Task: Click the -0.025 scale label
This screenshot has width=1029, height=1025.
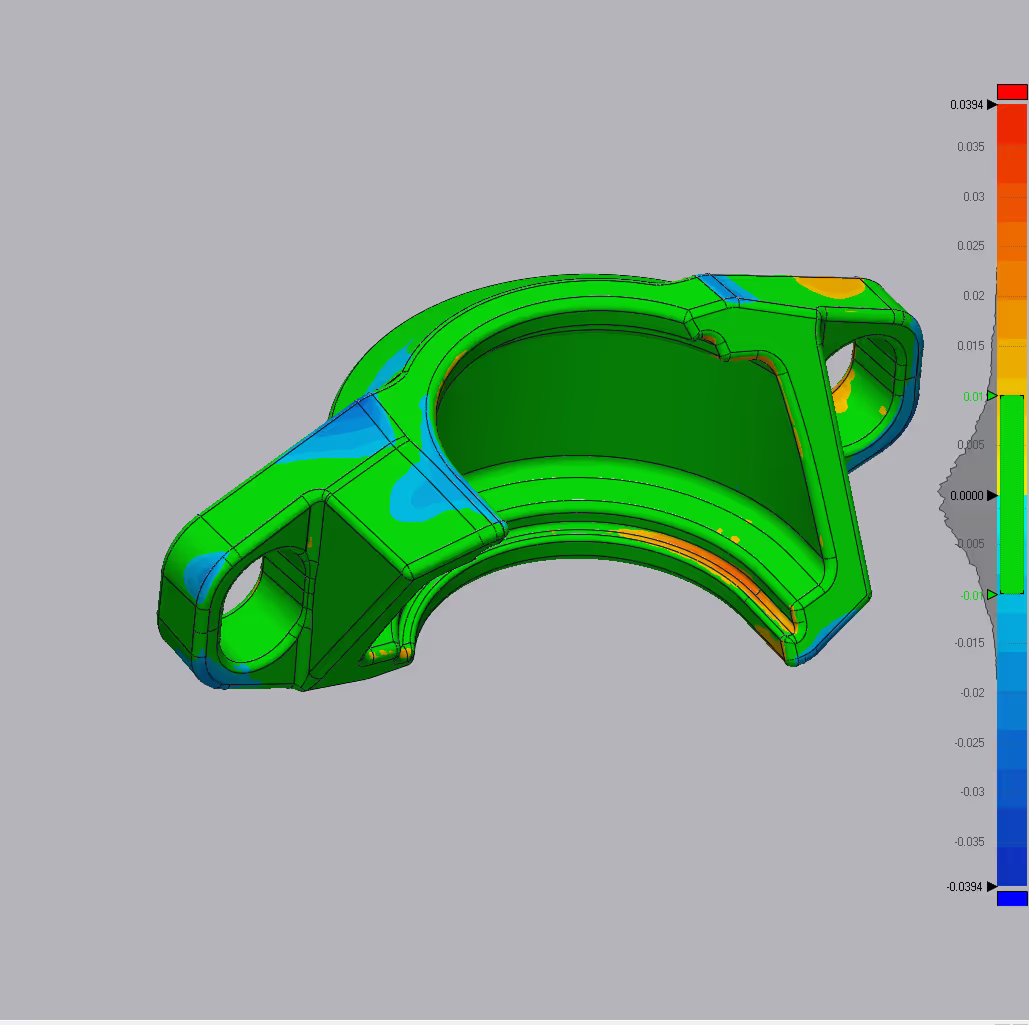Action: (x=969, y=742)
